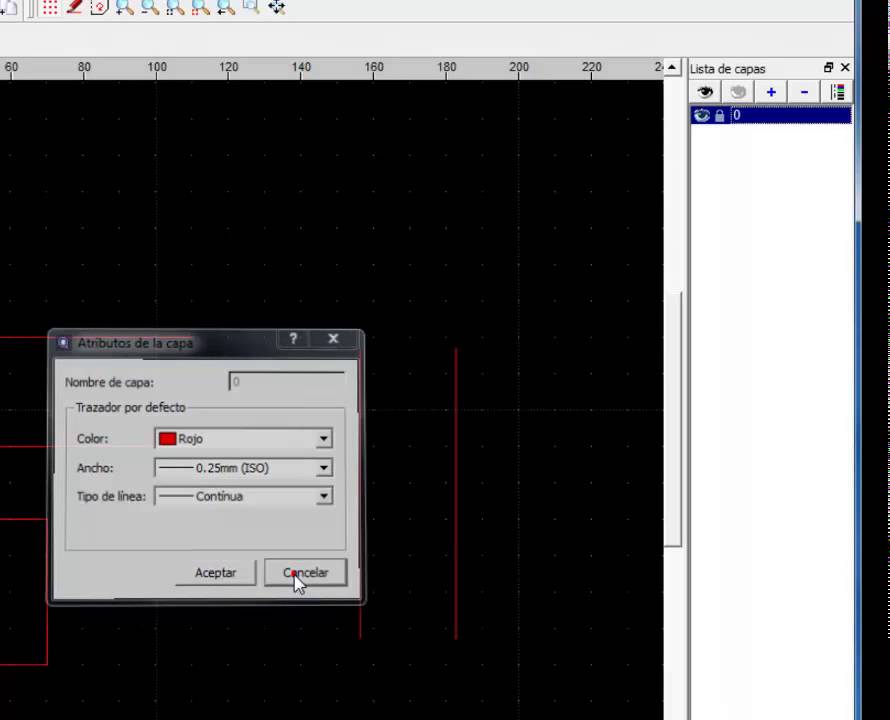Click the zoom-to-selection magnifier with red corners
This screenshot has height=720, width=890.
click(200, 7)
